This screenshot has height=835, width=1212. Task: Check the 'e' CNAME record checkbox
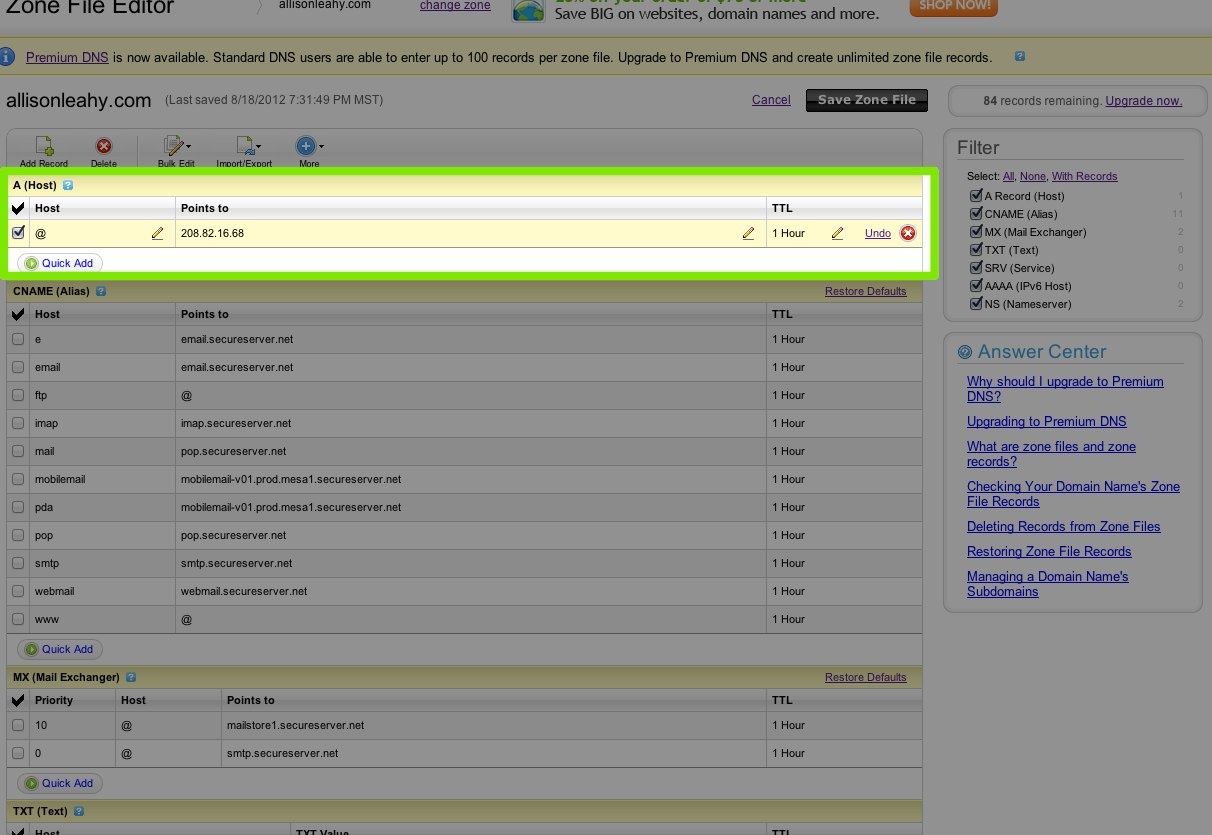tap(18, 339)
